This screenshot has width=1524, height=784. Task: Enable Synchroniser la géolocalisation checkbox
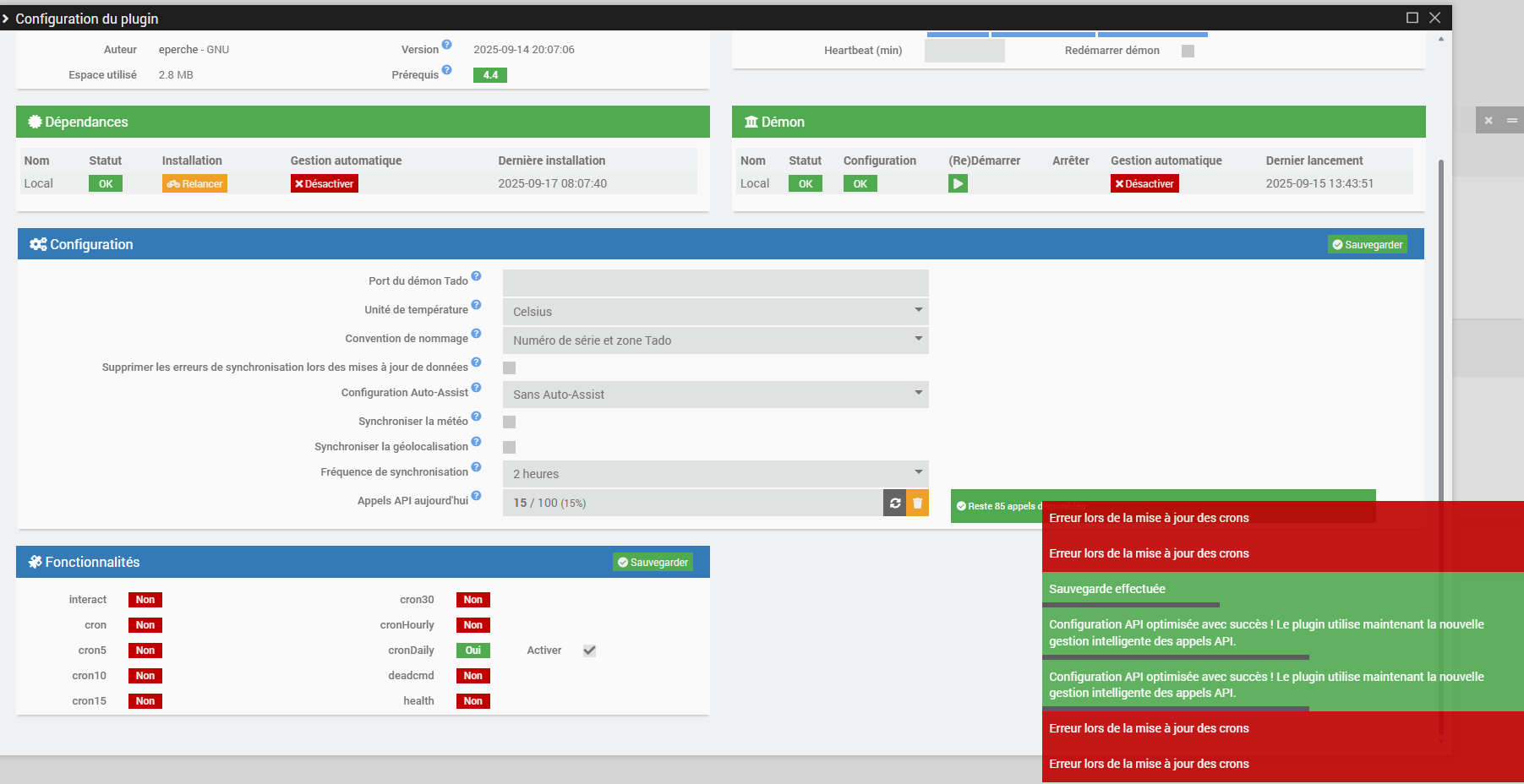pos(509,447)
